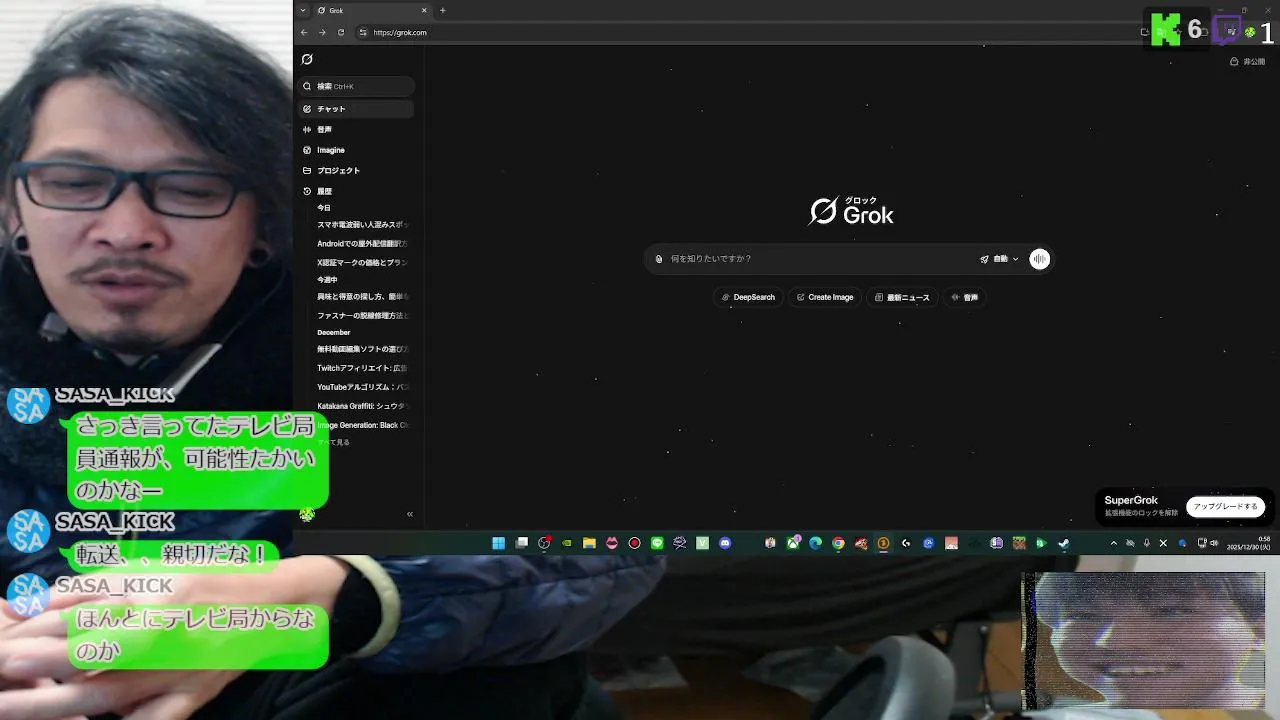Click webcam thumbnail overlay of smiling face
Viewport: 1280px width, 720px height.
point(1143,641)
